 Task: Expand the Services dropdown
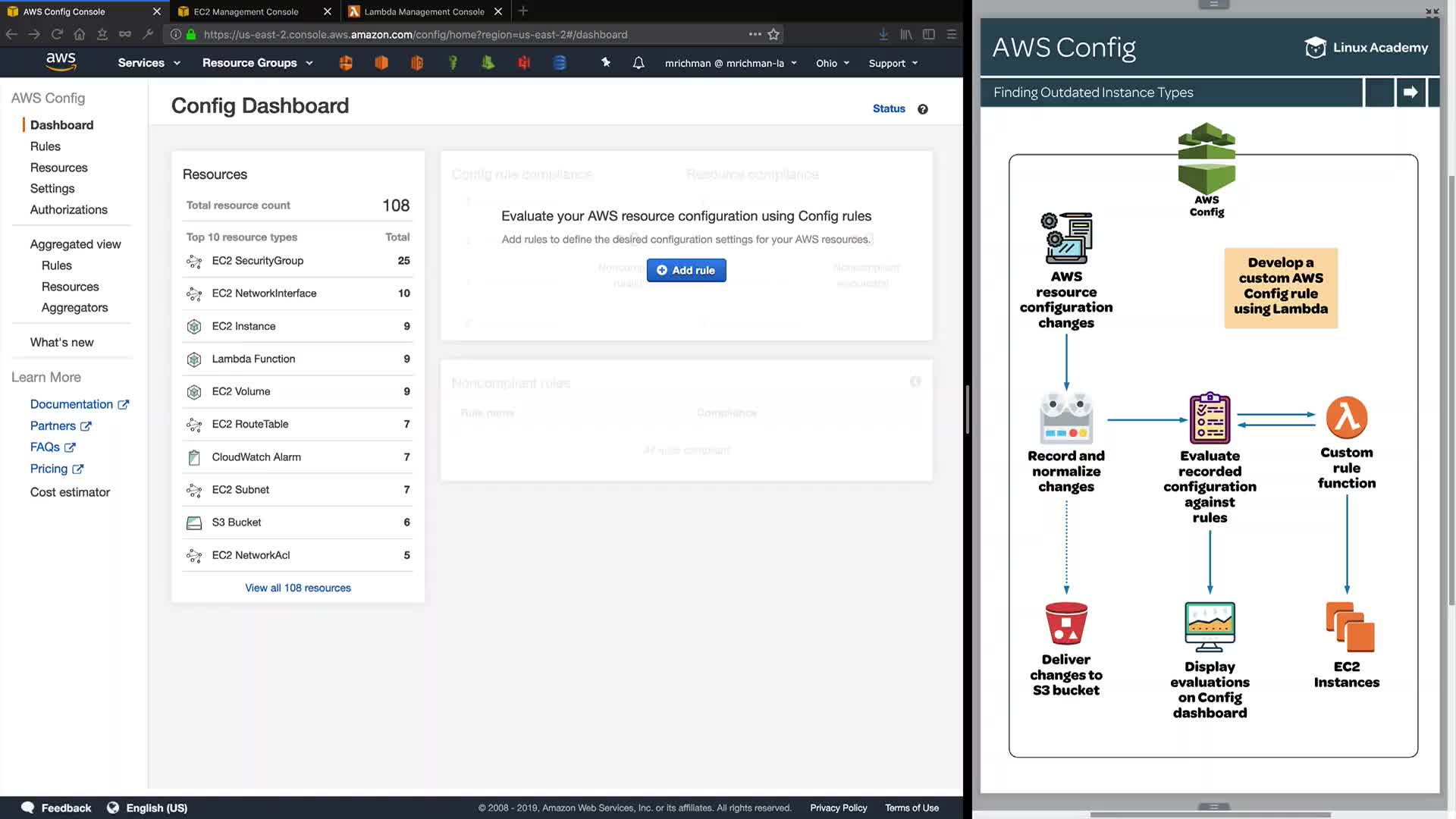click(x=149, y=63)
